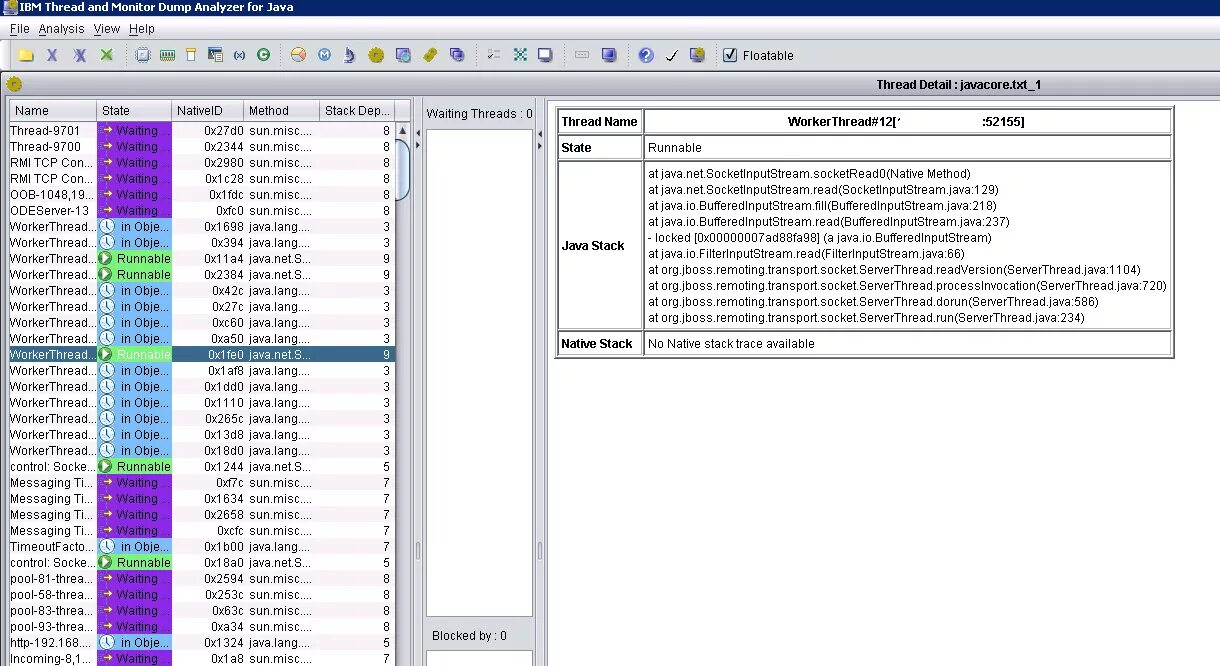Select the TimeoutFacto... thread row
The height and width of the screenshot is (666, 1220).
[x=202, y=546]
